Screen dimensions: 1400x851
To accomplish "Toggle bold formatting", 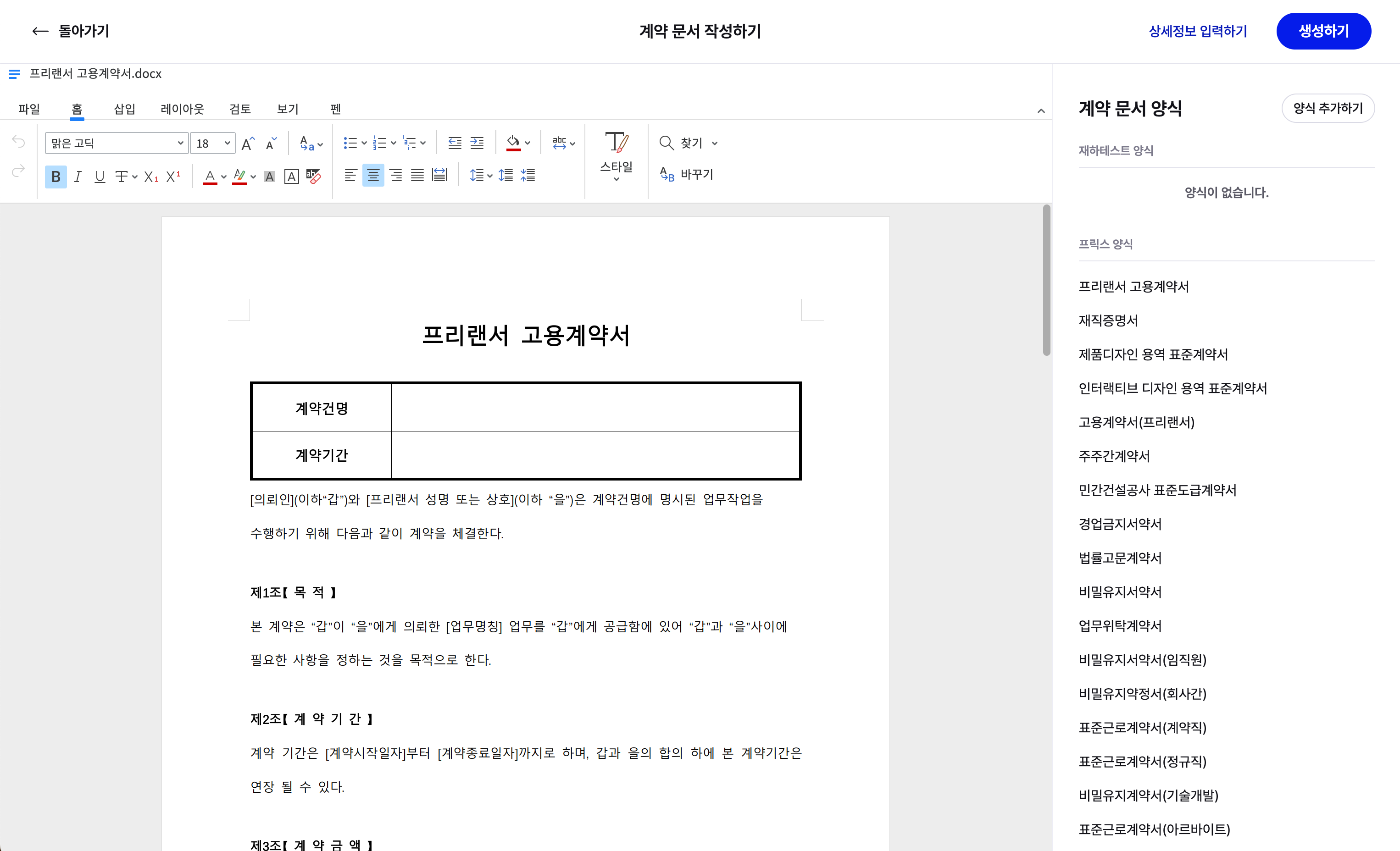I will point(56,177).
